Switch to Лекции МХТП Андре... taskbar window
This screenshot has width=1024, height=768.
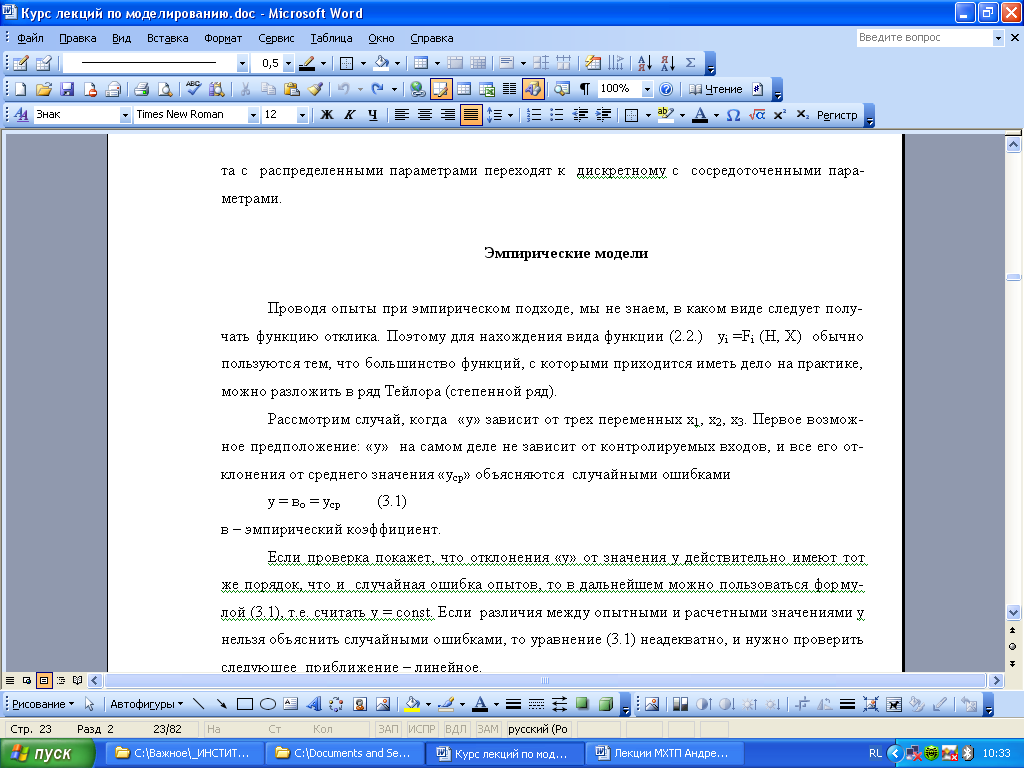665,753
